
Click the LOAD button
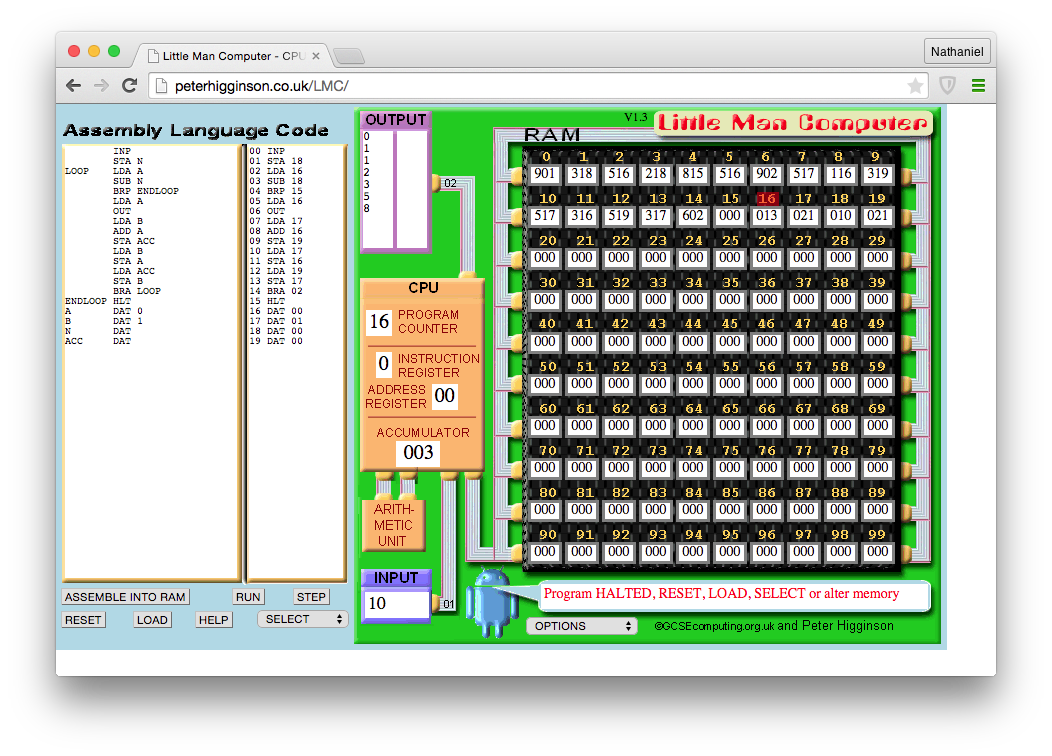click(x=152, y=620)
